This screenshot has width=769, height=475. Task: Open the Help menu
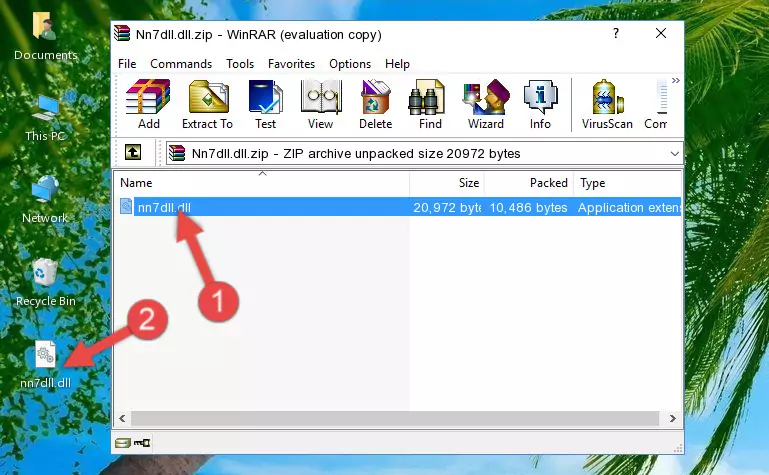click(397, 64)
